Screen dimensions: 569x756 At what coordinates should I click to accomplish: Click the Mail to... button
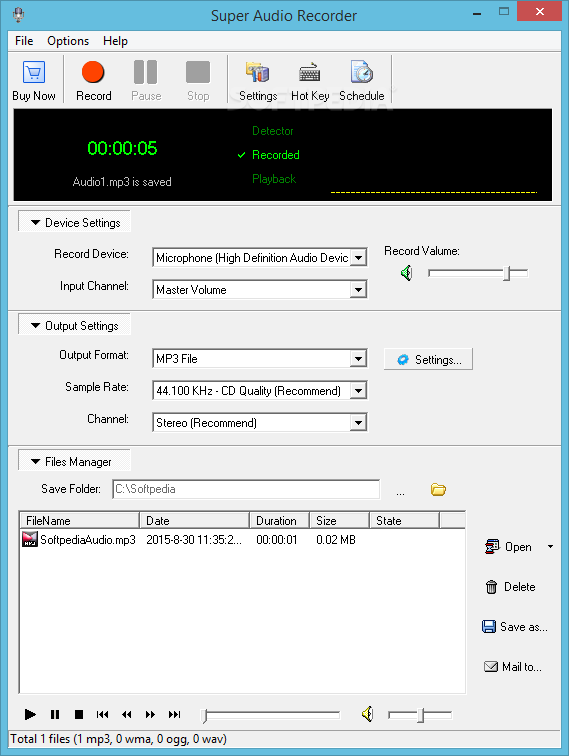tap(513, 667)
